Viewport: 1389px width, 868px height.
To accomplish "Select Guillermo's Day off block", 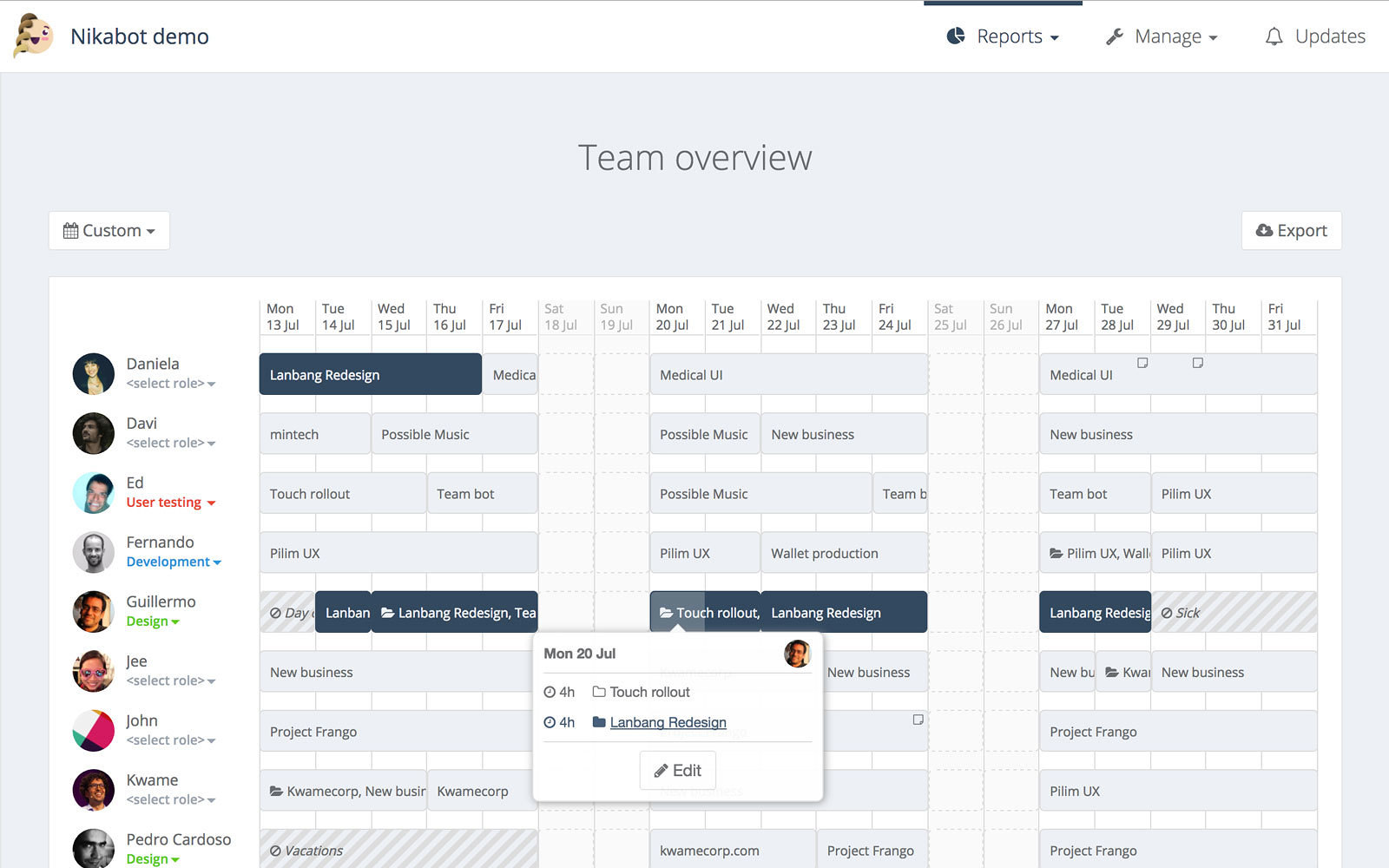I will (x=287, y=612).
